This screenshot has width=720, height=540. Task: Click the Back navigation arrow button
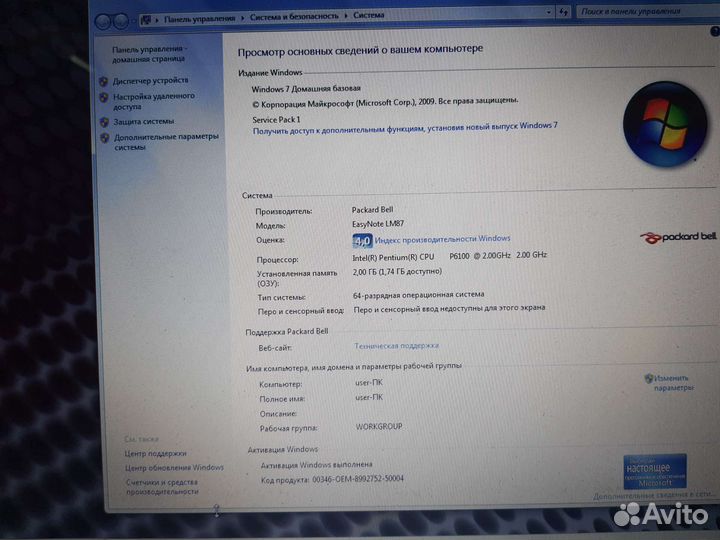[103, 21]
